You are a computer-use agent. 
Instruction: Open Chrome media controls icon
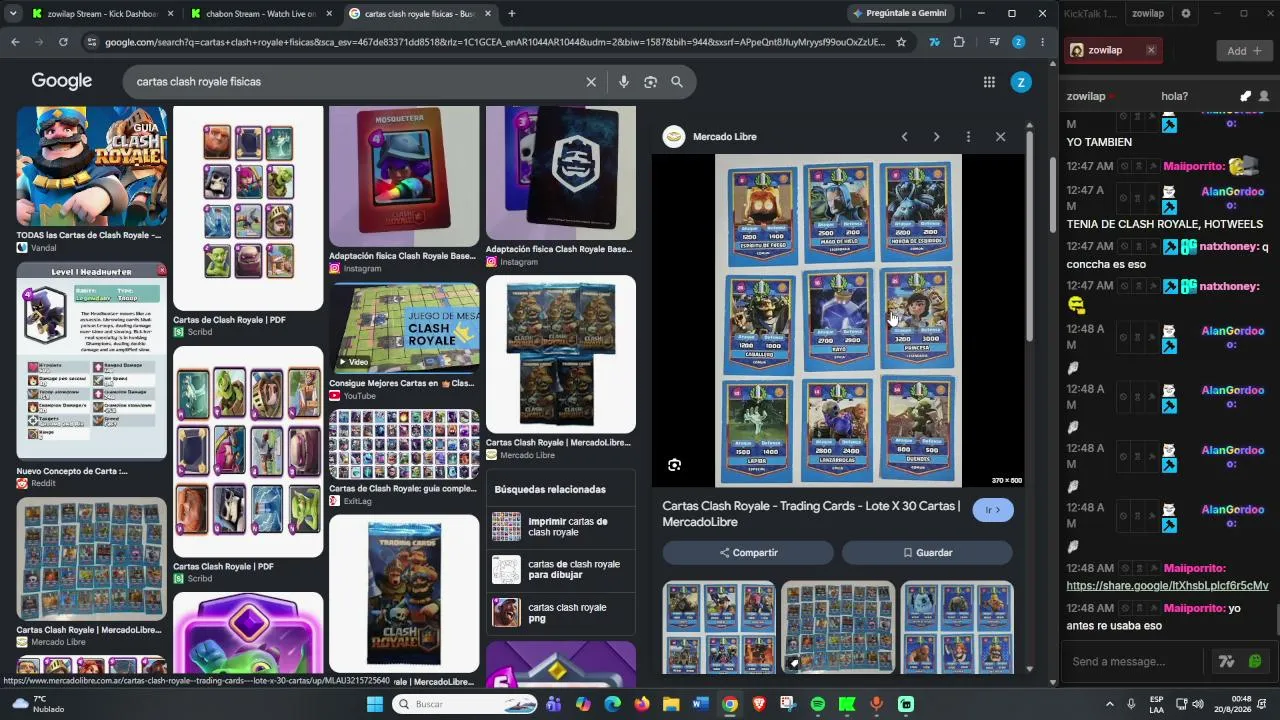coord(994,42)
